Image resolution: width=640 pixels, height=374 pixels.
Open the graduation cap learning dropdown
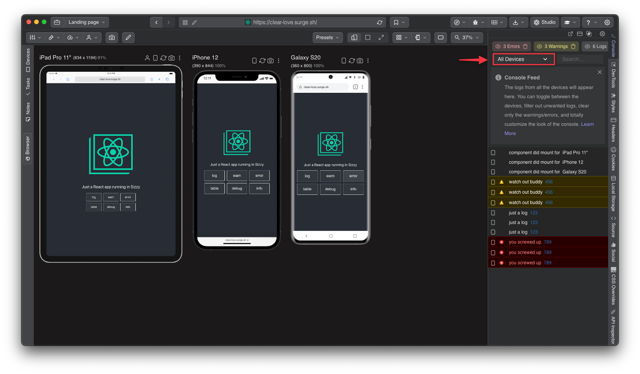(x=569, y=22)
